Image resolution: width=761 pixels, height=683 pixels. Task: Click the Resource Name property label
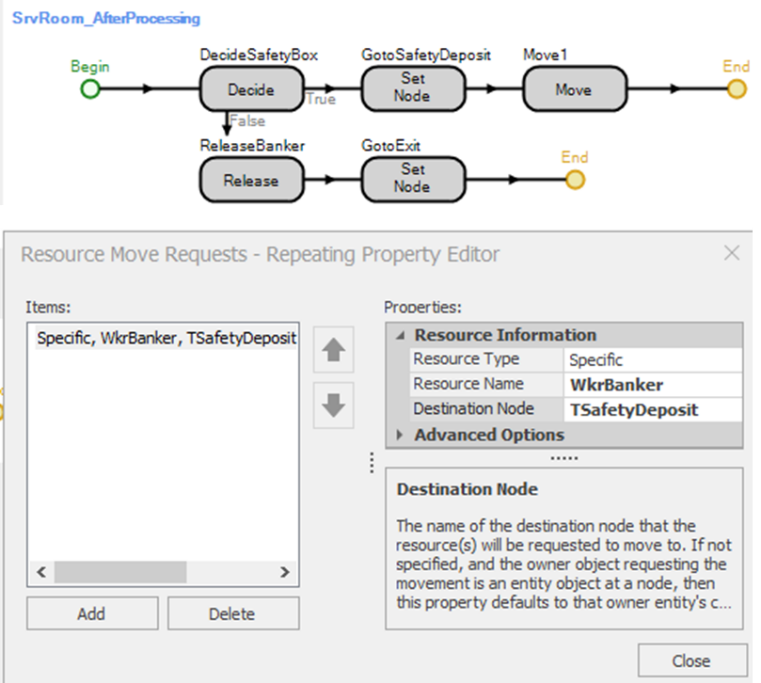point(468,383)
